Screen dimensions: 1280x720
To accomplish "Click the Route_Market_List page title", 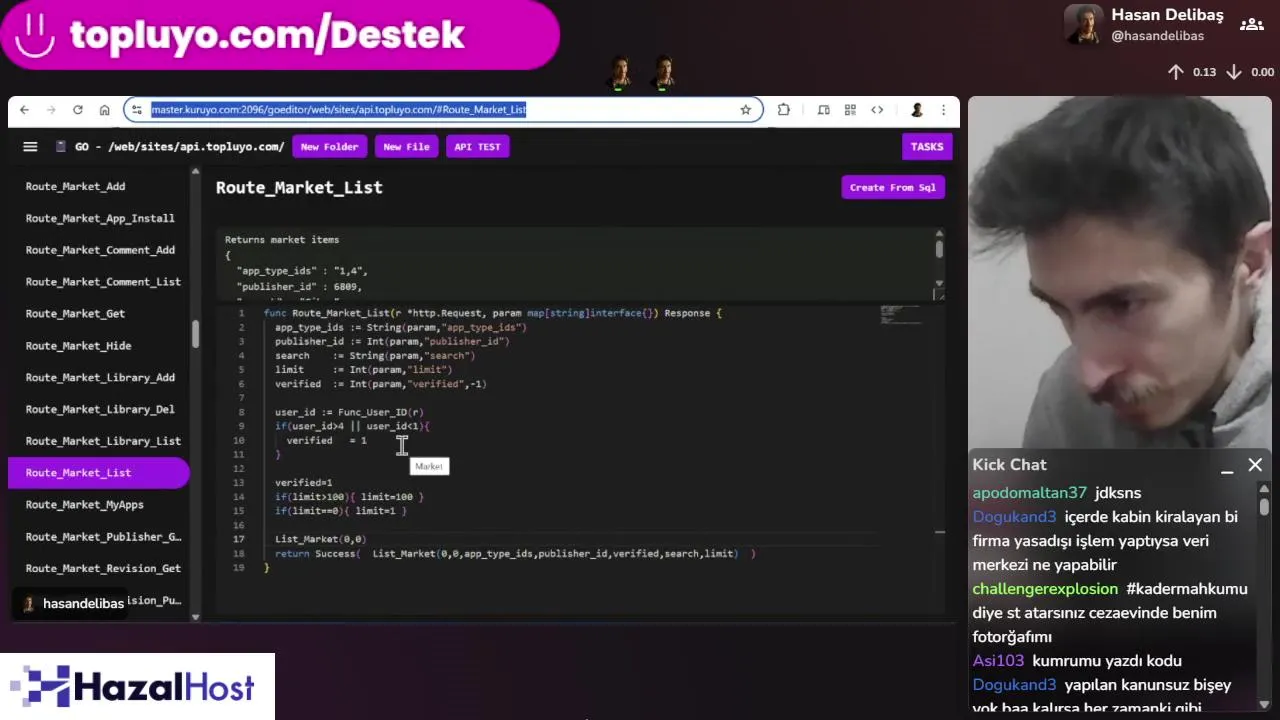I will click(299, 187).
